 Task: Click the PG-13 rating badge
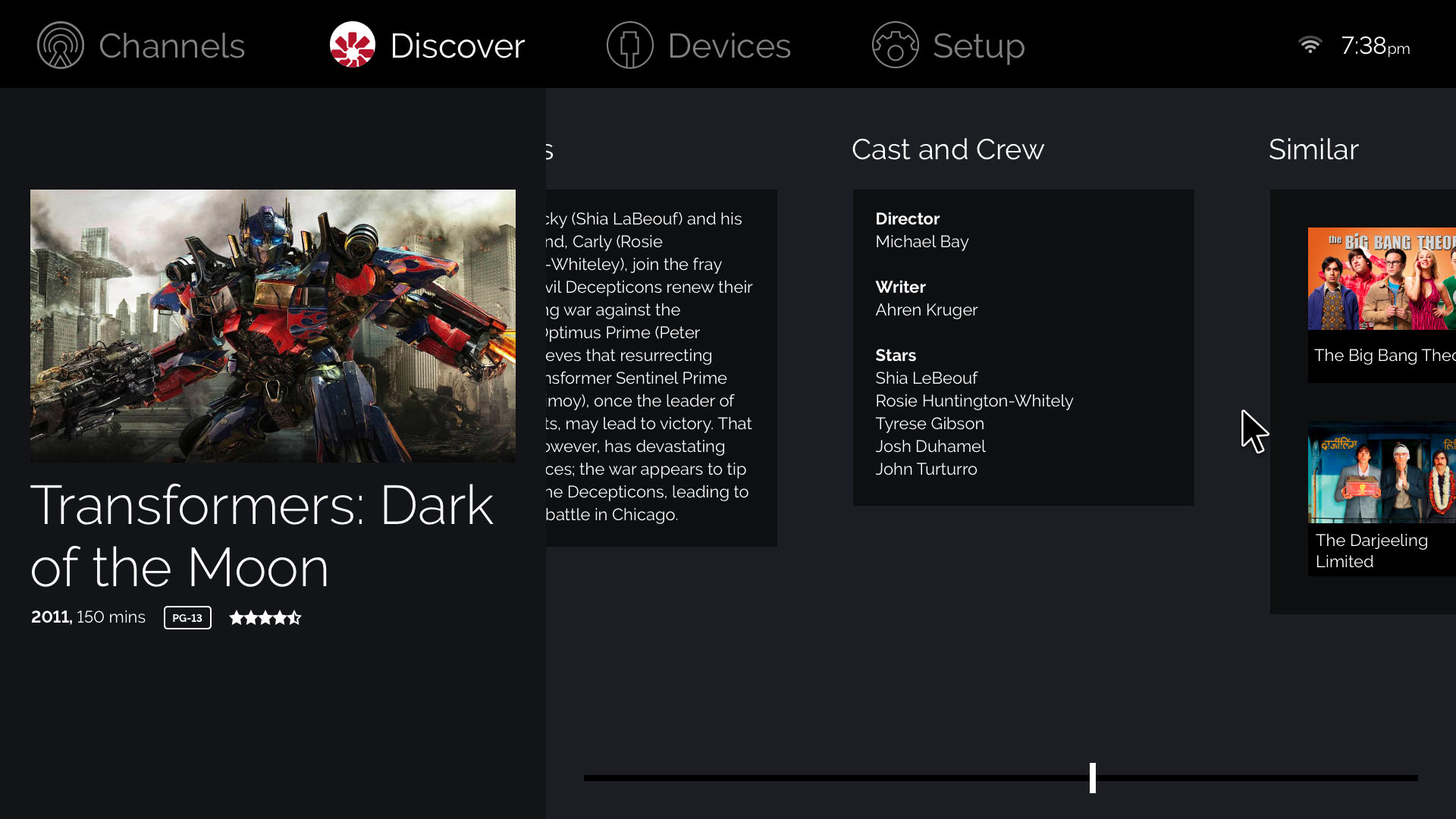click(x=187, y=617)
